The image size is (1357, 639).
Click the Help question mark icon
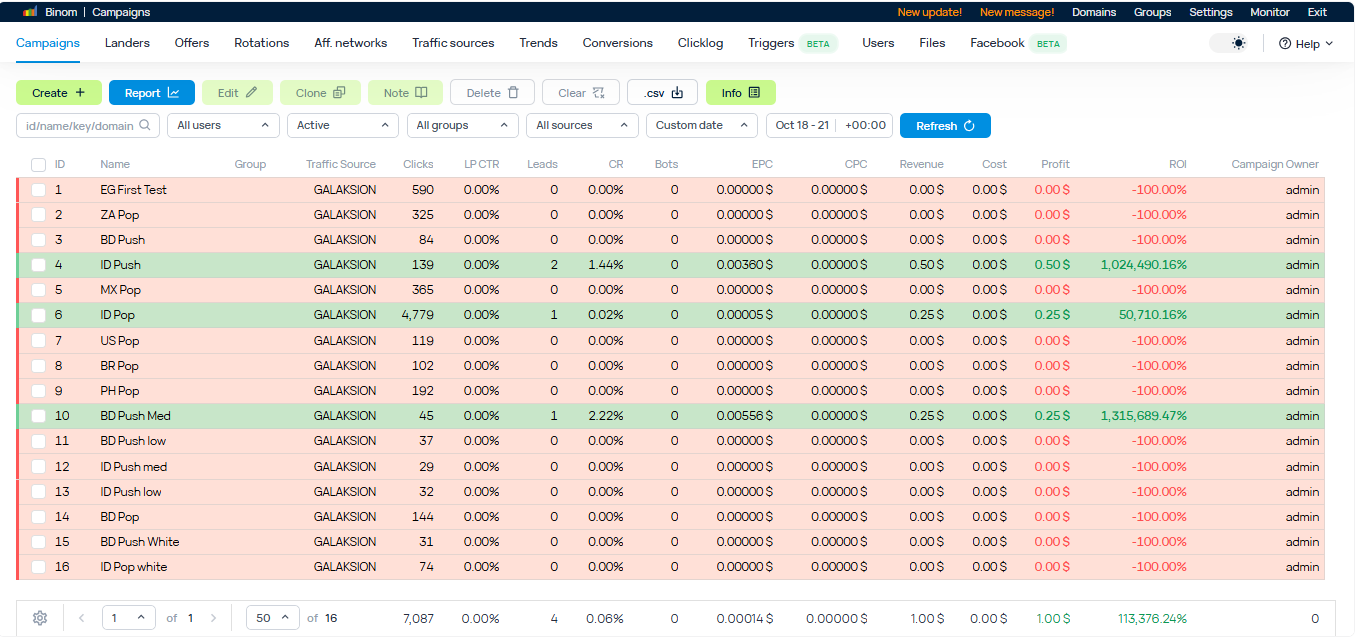click(x=1285, y=44)
